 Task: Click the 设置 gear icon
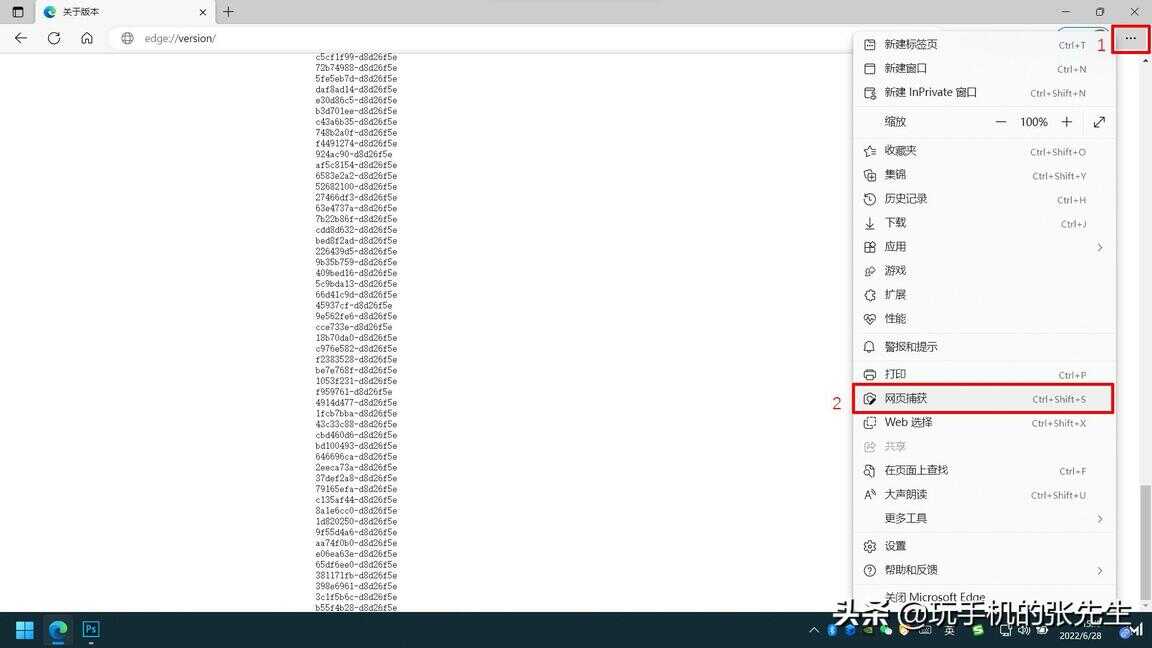click(x=870, y=547)
